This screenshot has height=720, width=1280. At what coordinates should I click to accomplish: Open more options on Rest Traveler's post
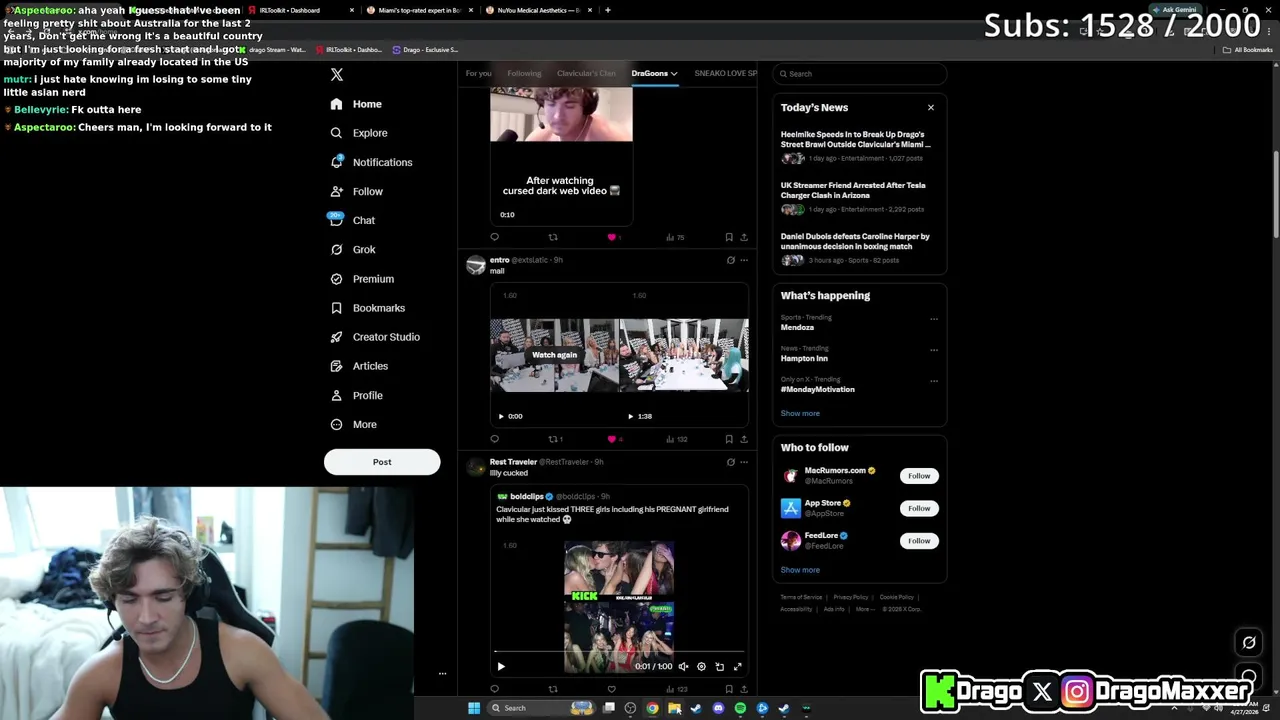click(x=743, y=462)
